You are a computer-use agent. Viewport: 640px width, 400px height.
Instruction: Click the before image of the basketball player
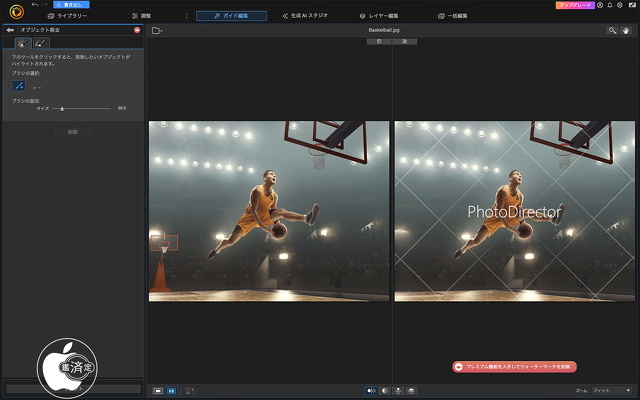point(269,211)
